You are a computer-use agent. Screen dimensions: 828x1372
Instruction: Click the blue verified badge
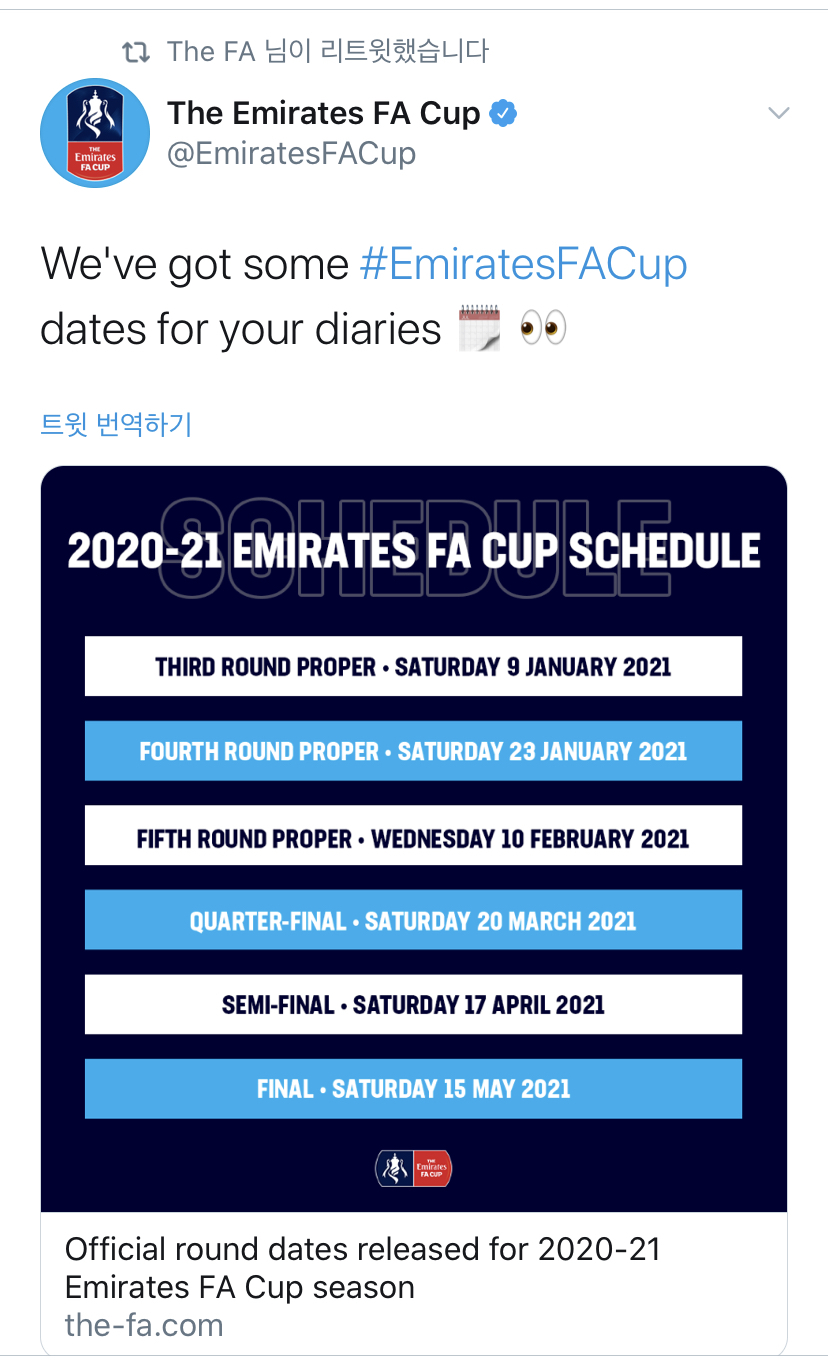(x=503, y=114)
